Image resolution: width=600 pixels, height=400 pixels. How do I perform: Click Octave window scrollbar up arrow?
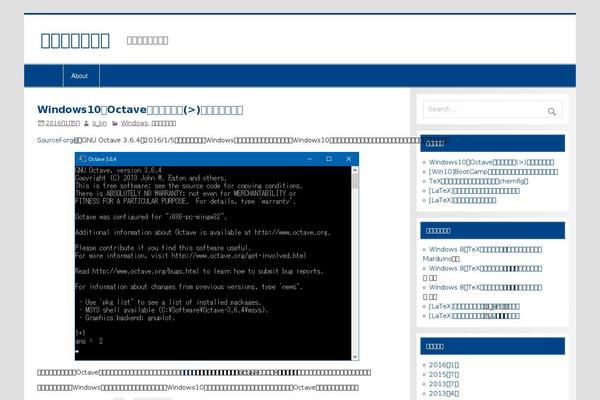(355, 170)
